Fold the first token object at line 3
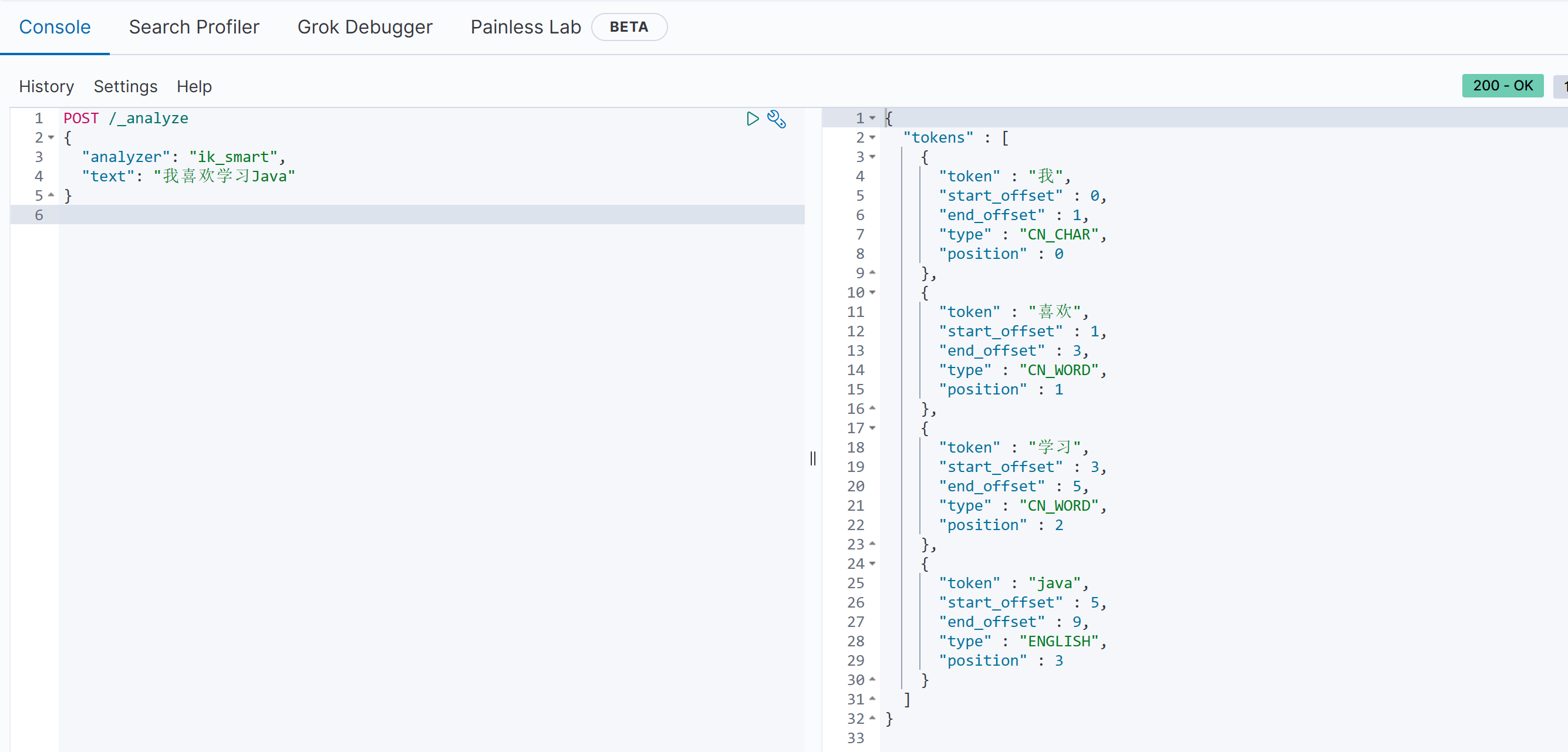The width and height of the screenshot is (1568, 752). (x=872, y=157)
